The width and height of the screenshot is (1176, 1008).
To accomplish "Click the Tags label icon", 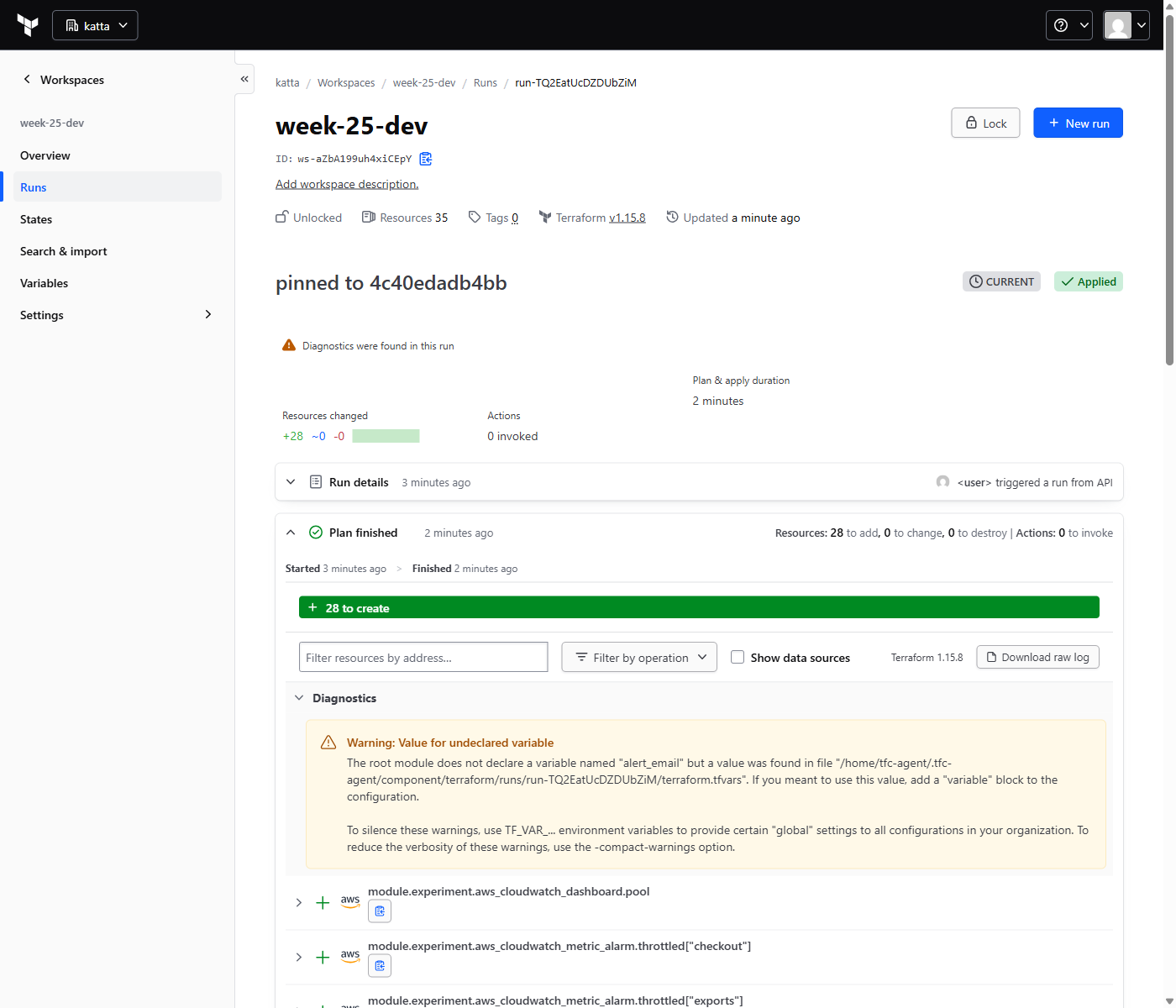I will (x=475, y=217).
